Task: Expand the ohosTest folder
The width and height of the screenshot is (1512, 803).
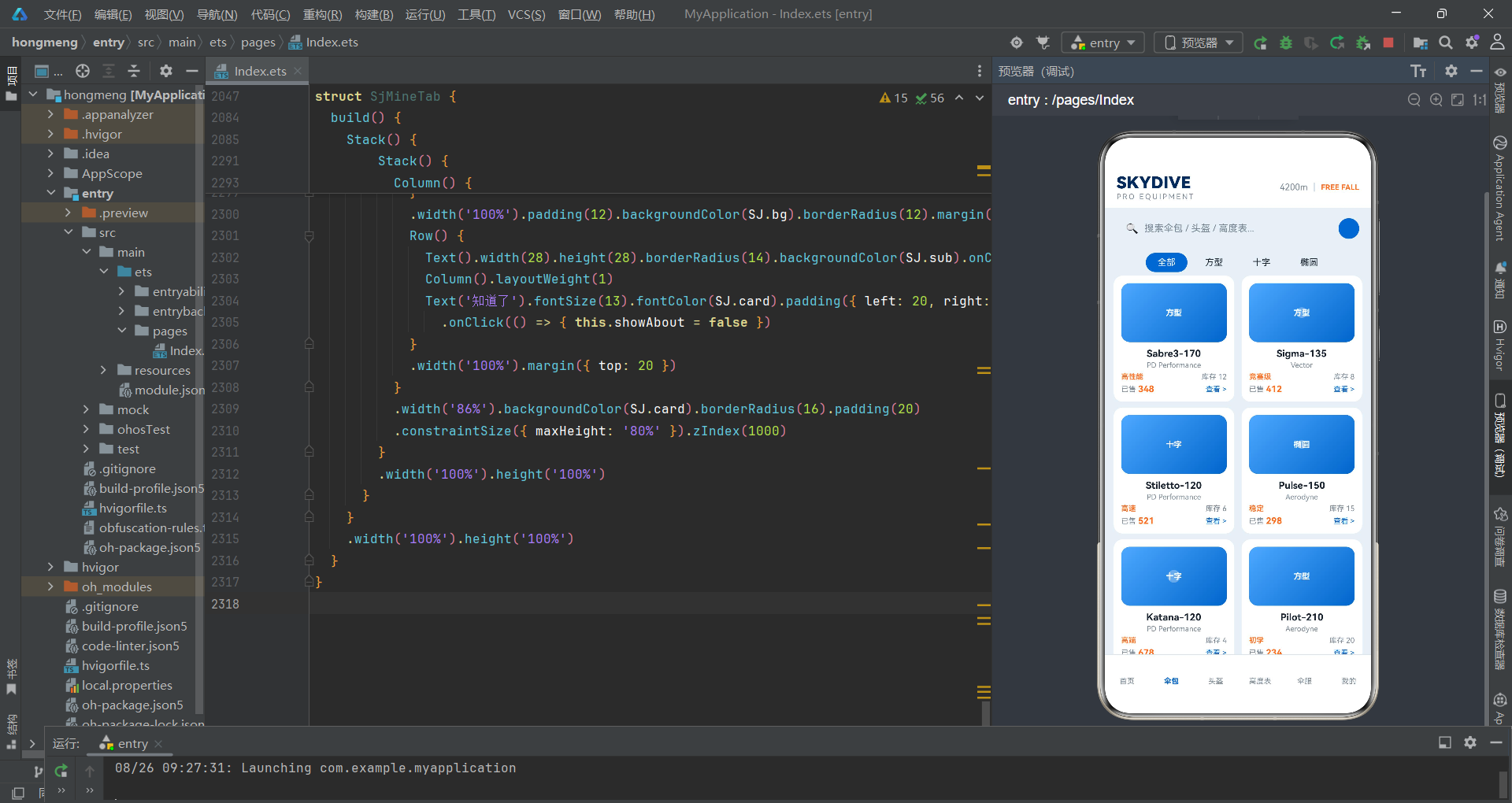Action: pos(86,429)
